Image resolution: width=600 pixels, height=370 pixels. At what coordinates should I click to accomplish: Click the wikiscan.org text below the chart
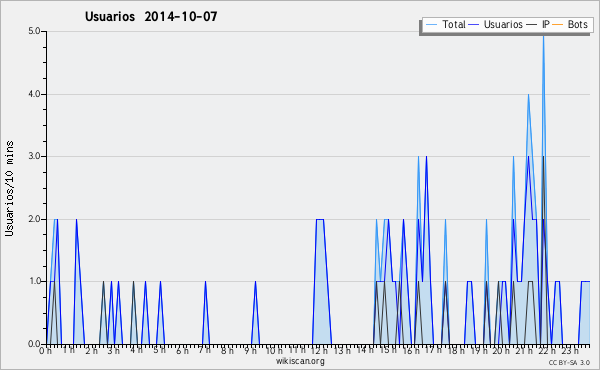coord(300,361)
